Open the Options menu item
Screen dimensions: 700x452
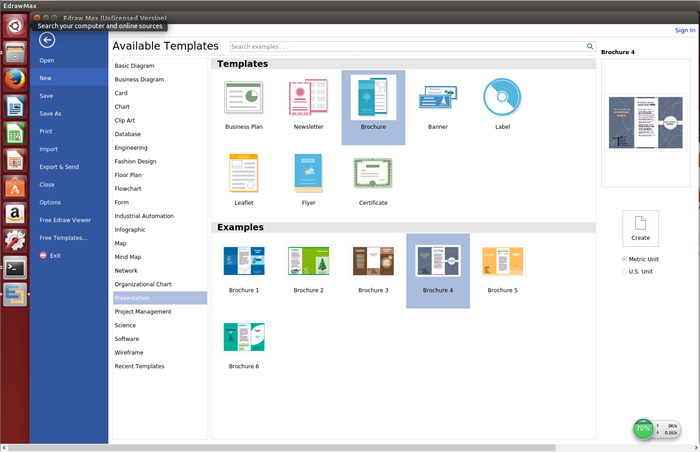point(50,202)
